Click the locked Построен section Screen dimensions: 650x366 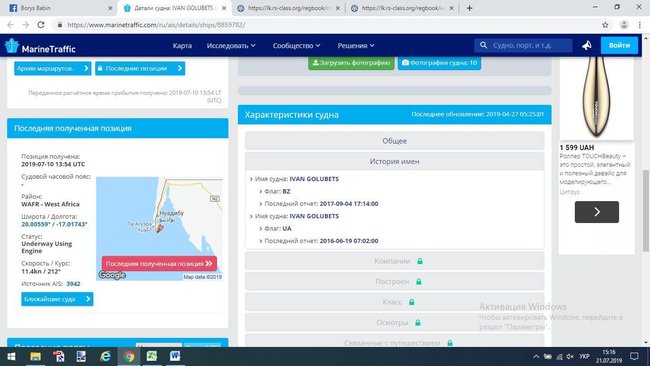394,281
